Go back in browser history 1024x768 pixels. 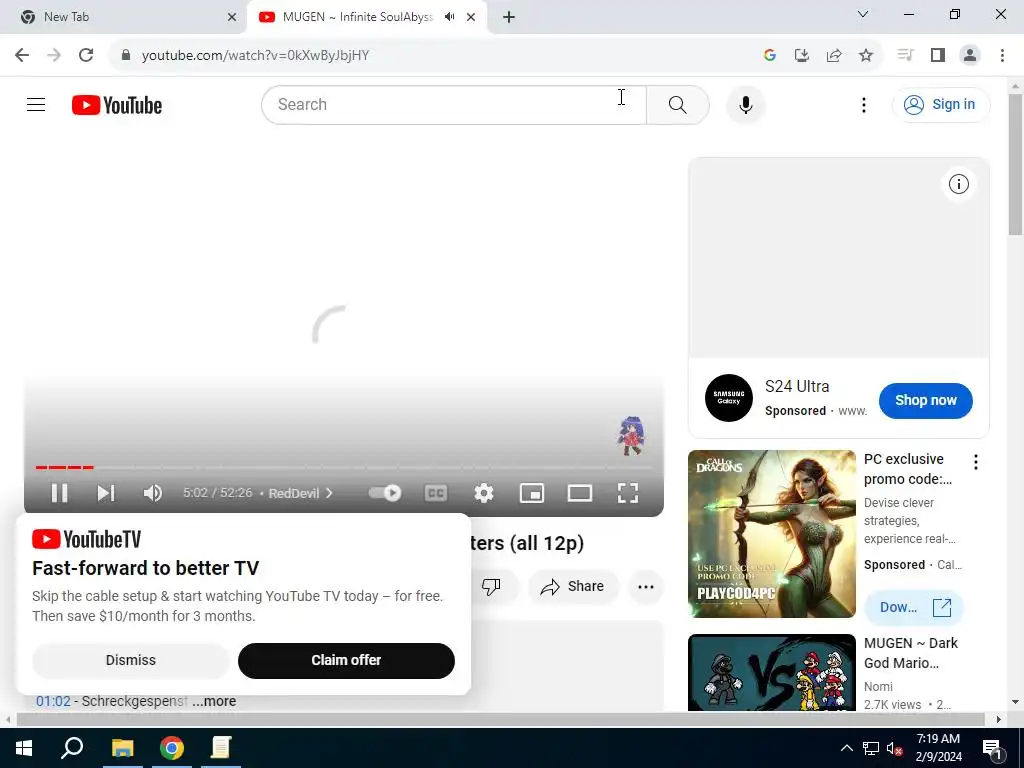click(x=22, y=55)
